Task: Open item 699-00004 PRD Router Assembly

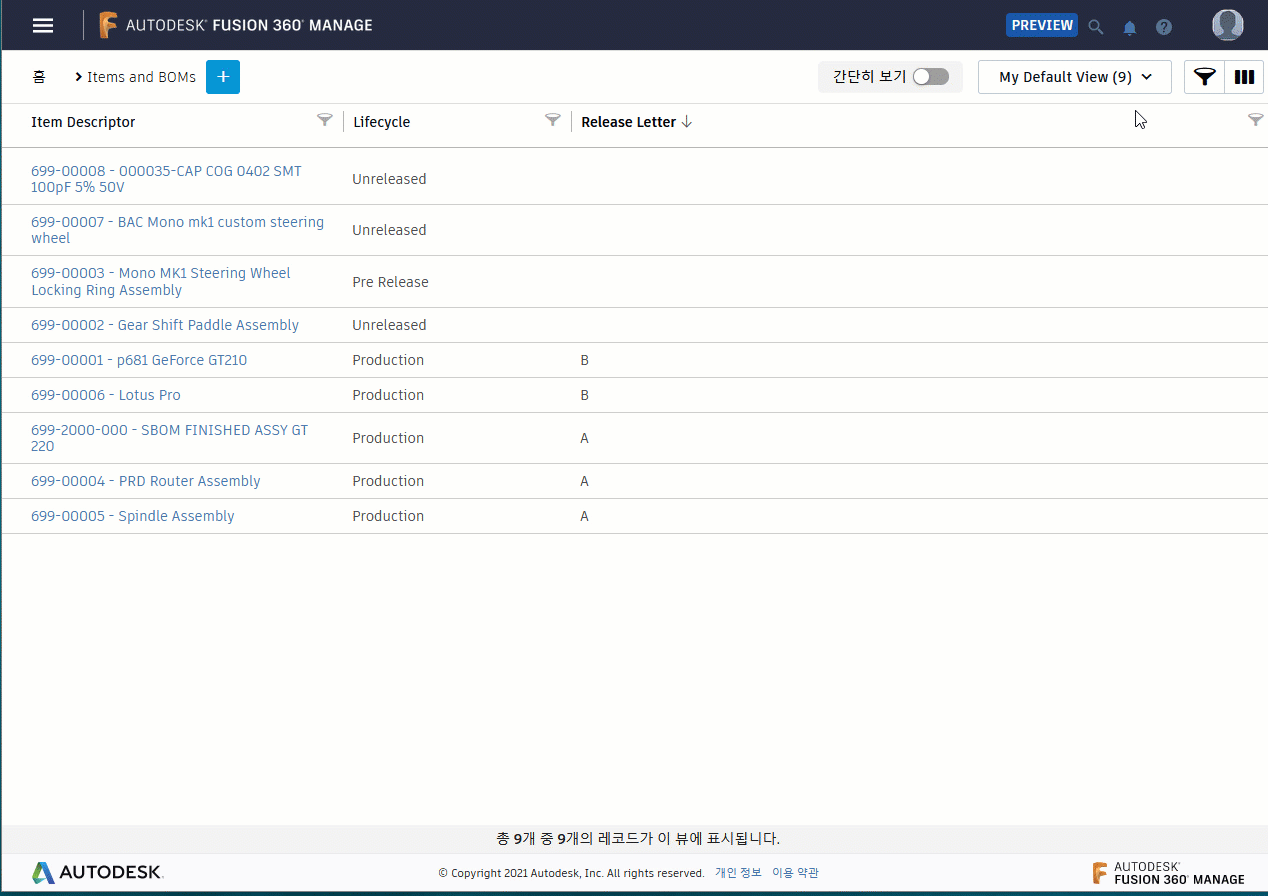Action: (x=145, y=481)
